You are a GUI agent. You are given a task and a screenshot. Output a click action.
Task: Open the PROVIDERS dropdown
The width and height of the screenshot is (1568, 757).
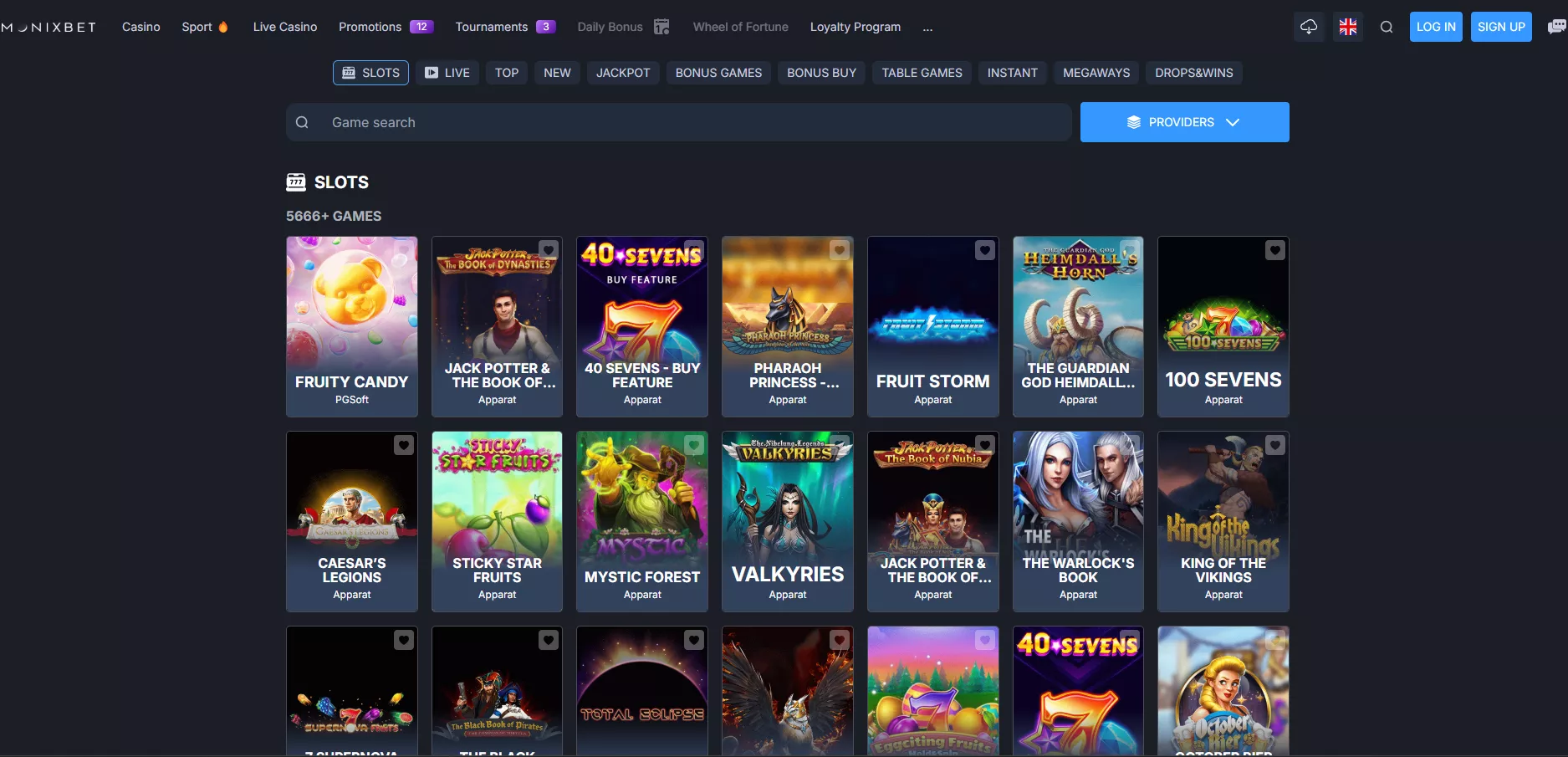tap(1184, 121)
